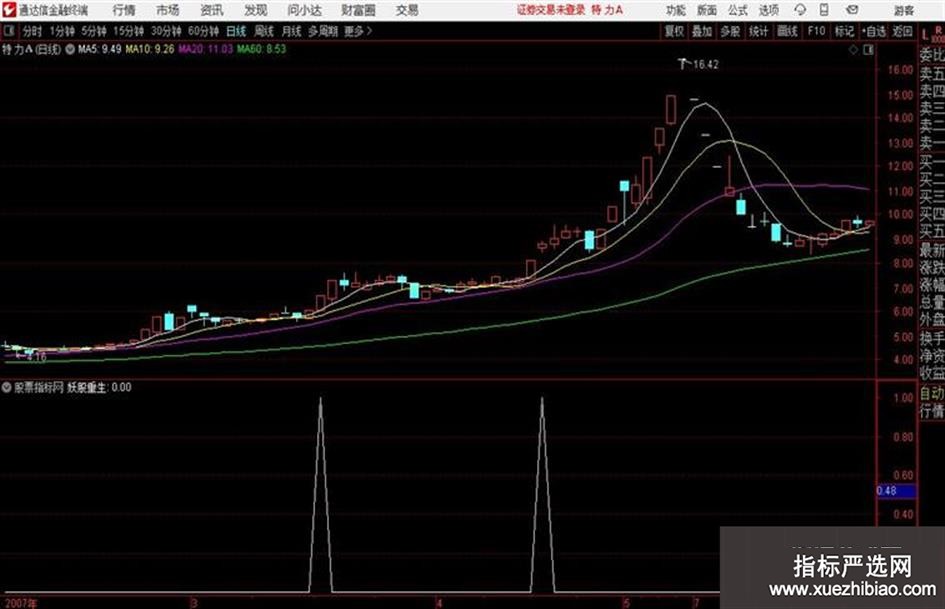Screen dimensions: 945x609
Task: Click the 换手 row in quote panel
Action: [932, 338]
